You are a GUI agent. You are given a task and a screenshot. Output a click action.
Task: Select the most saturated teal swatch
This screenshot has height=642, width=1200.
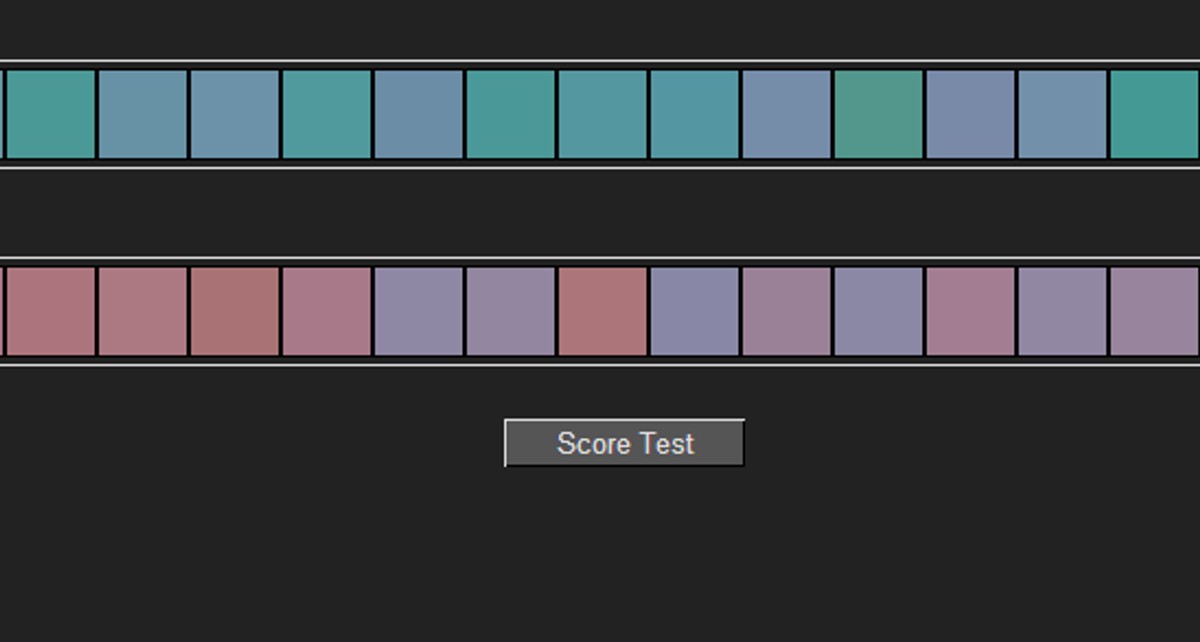(50, 112)
